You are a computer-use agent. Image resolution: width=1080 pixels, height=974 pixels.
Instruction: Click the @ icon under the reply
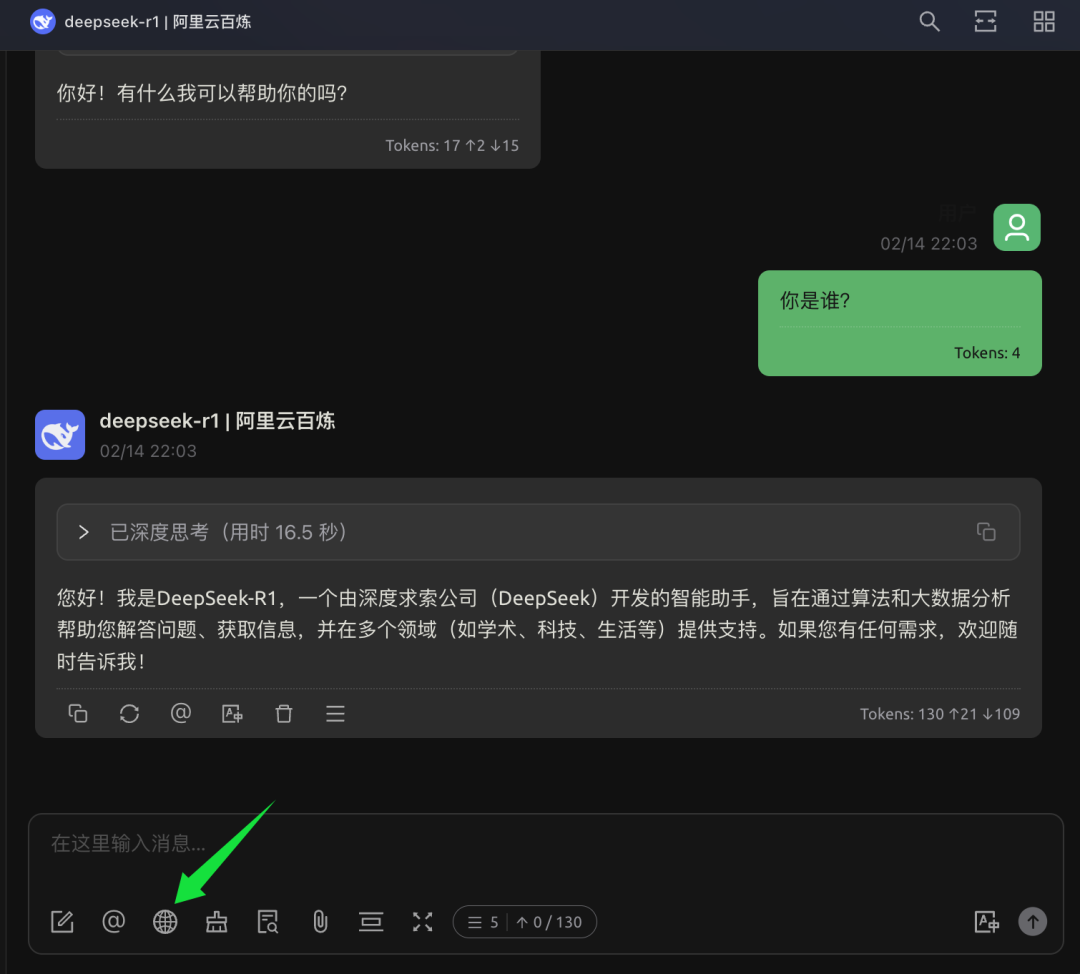[180, 713]
